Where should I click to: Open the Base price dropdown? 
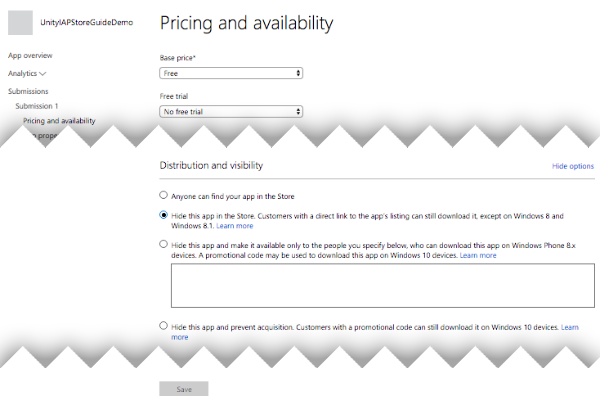(x=231, y=73)
